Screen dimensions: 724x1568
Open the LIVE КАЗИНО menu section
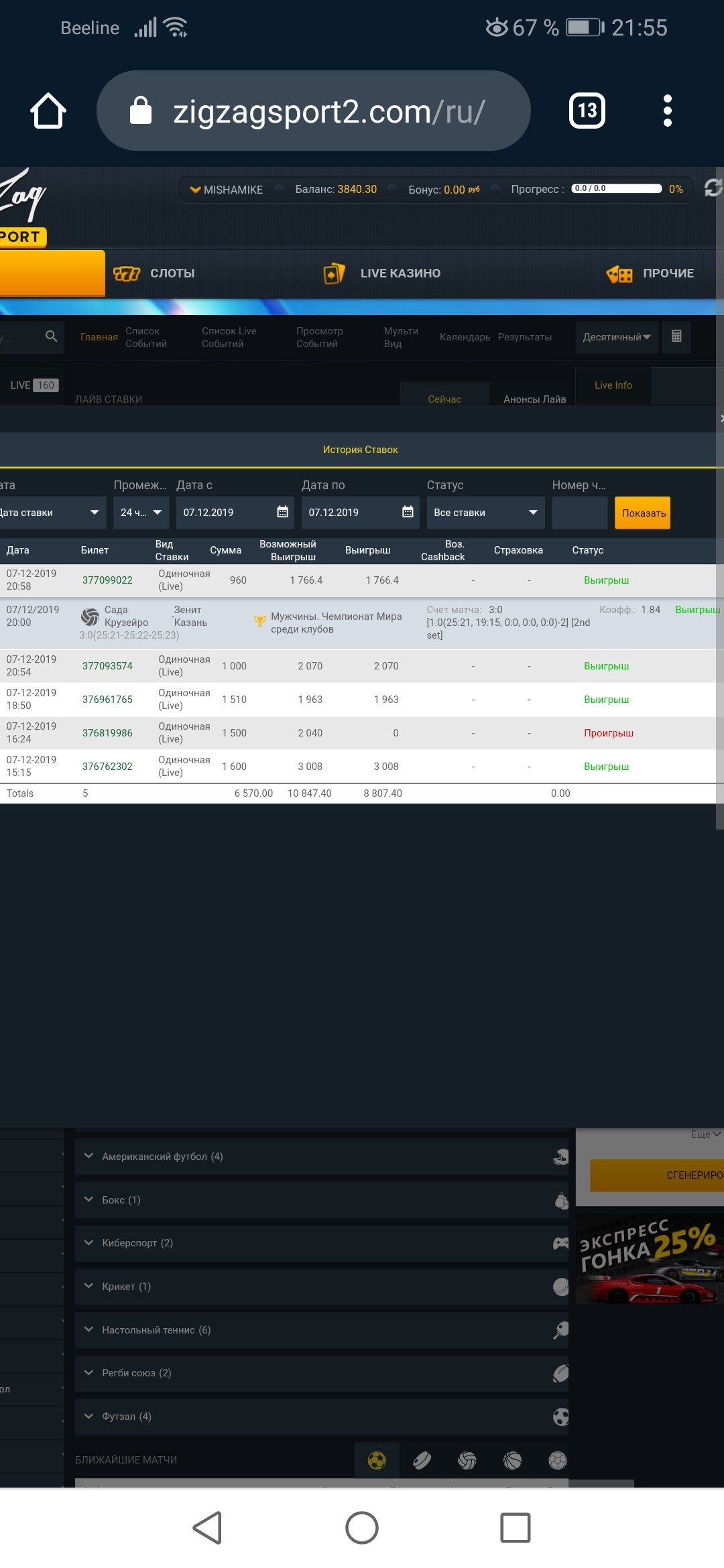click(x=400, y=273)
